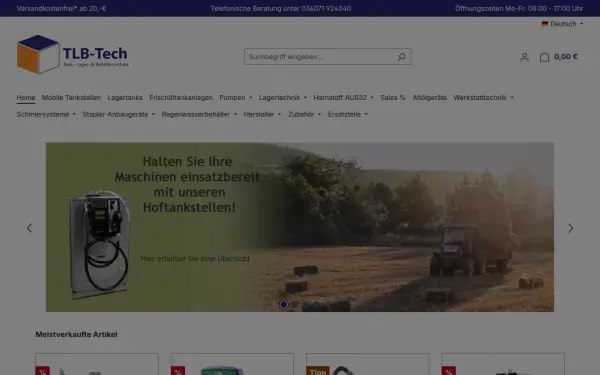Select first slider dot indicator
The height and width of the screenshot is (375, 600).
pyautogui.click(x=284, y=305)
